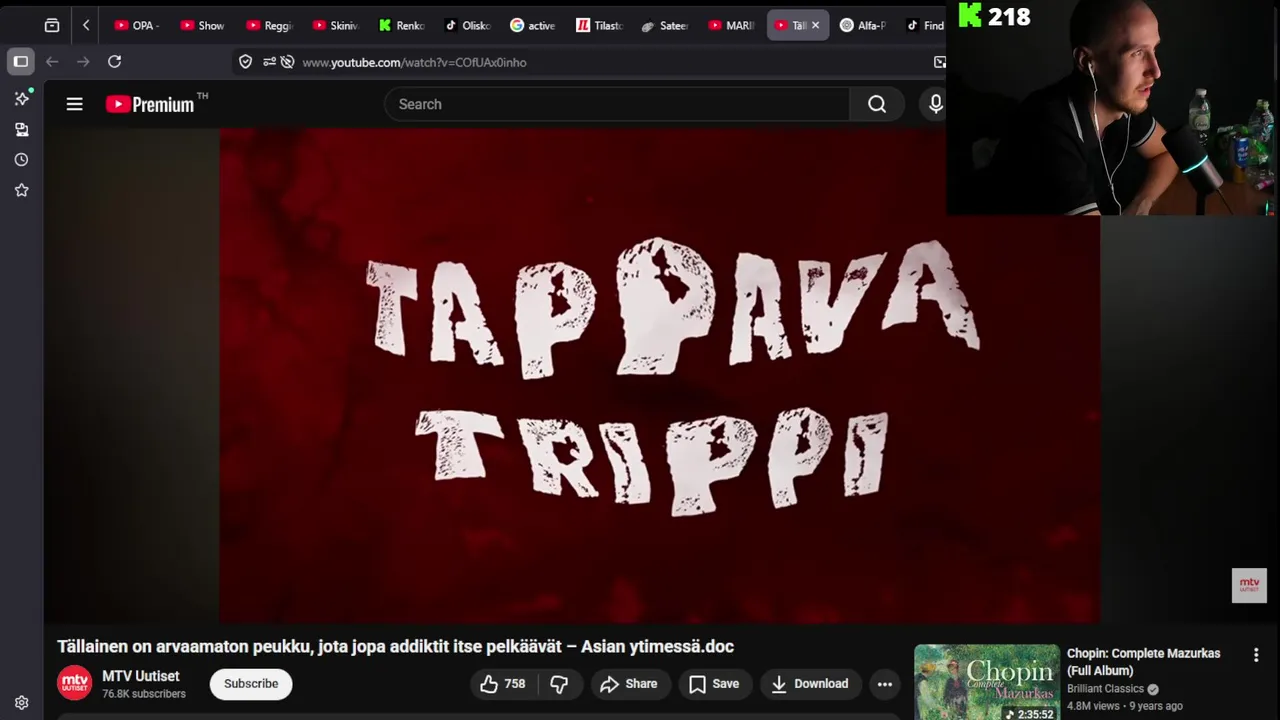Switch to the MARI YouTube tab

click(730, 25)
